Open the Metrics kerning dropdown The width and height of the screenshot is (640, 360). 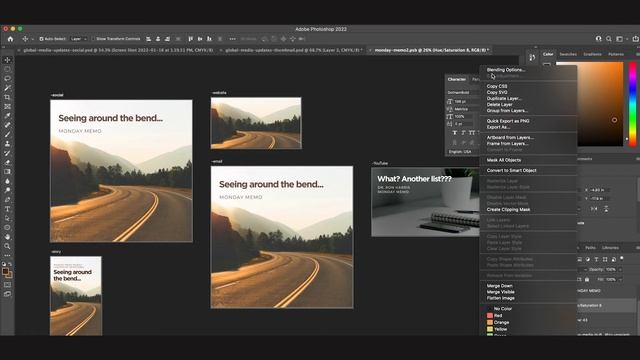tap(465, 109)
